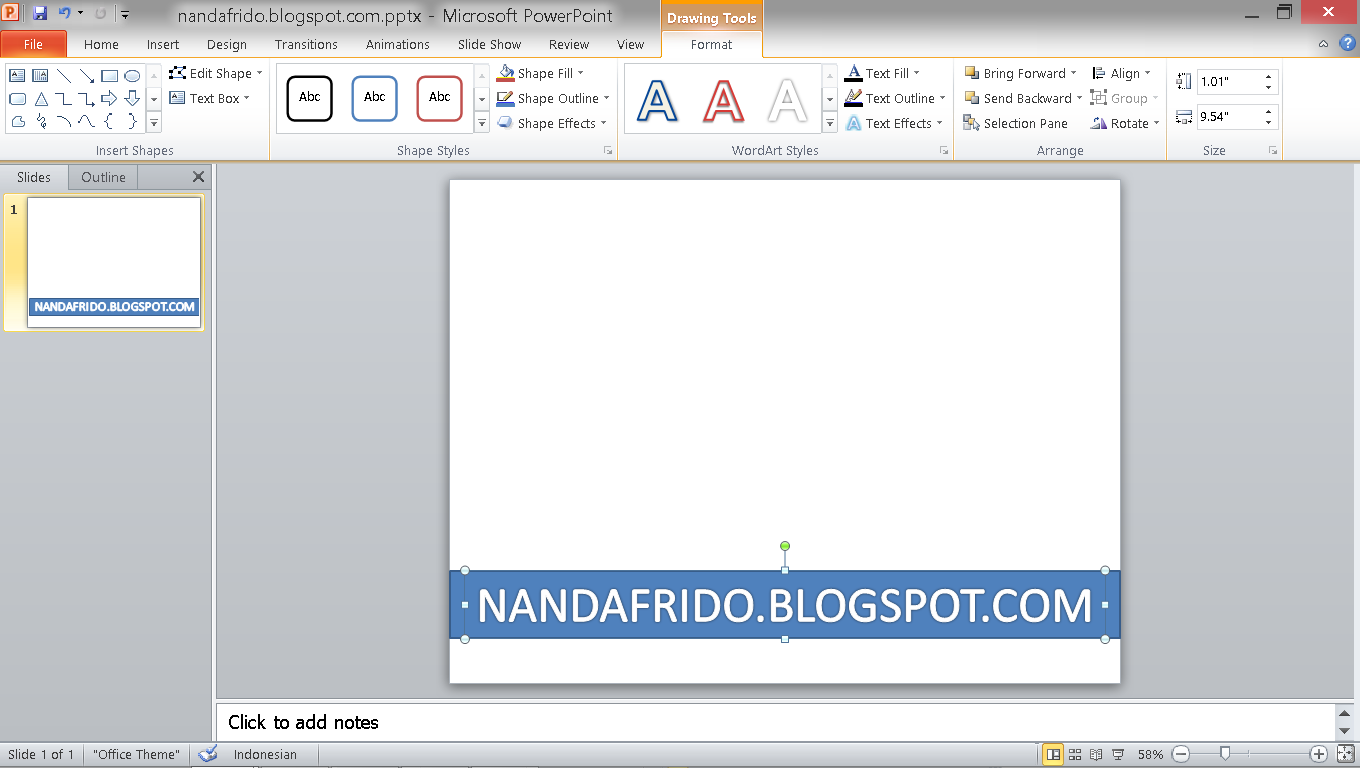This screenshot has width=1360, height=768.
Task: Switch to Slide Sorter view
Action: point(1075,754)
